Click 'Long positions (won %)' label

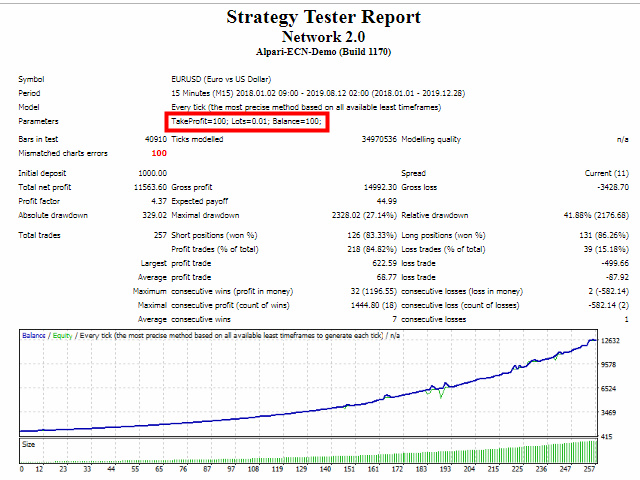click(443, 236)
